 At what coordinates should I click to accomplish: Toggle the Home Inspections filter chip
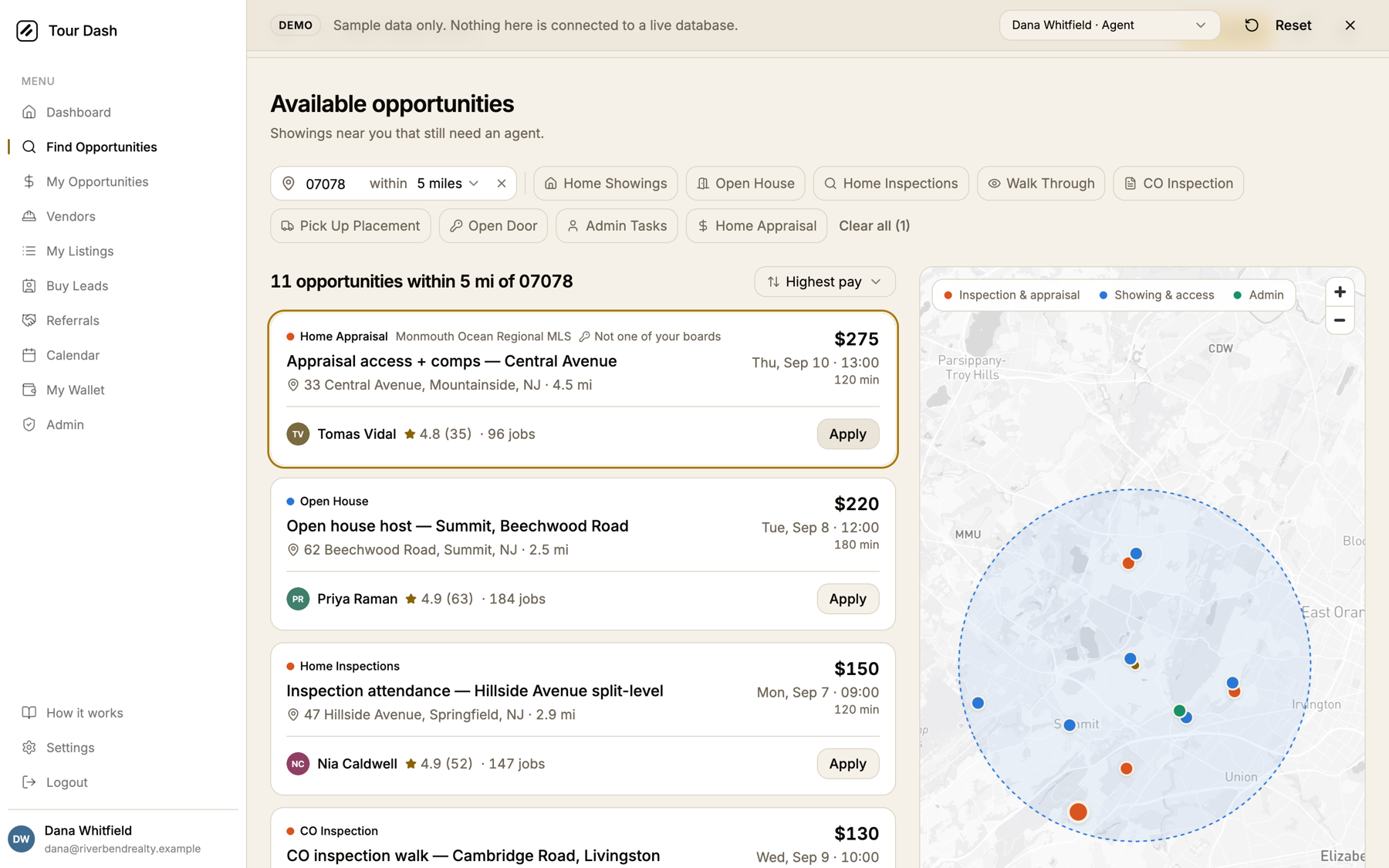(x=891, y=184)
